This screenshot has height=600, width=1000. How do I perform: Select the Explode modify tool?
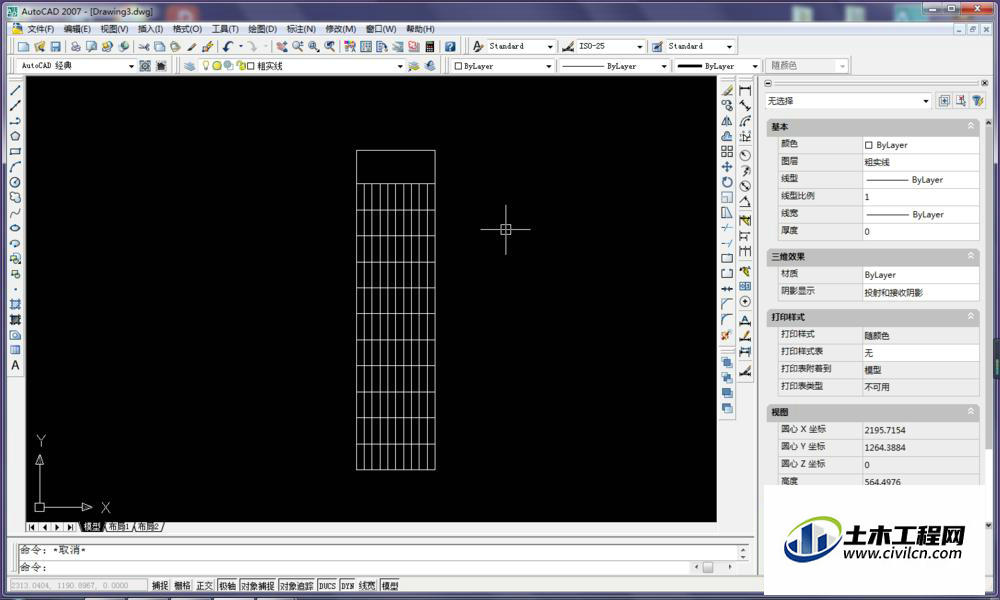pyautogui.click(x=727, y=335)
